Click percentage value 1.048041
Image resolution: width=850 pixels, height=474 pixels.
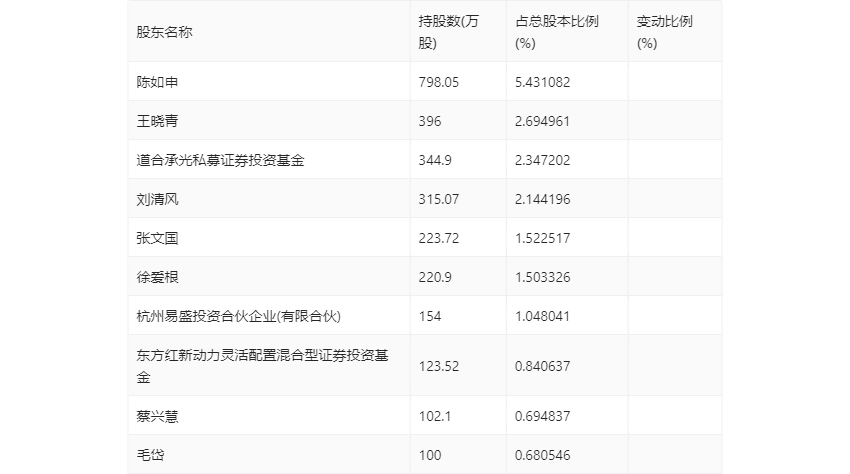click(543, 316)
